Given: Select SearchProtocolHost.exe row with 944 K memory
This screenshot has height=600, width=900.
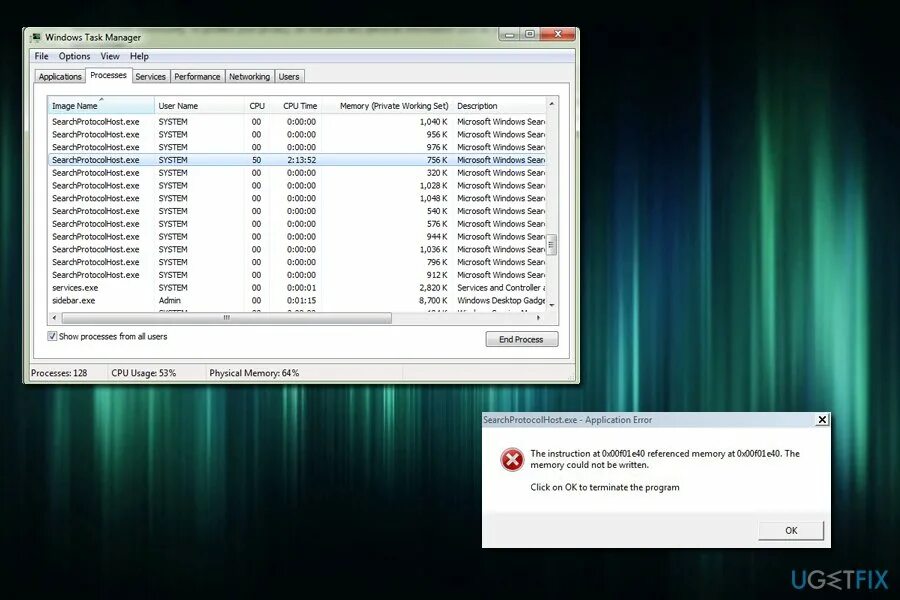Looking at the screenshot, I should coord(297,237).
